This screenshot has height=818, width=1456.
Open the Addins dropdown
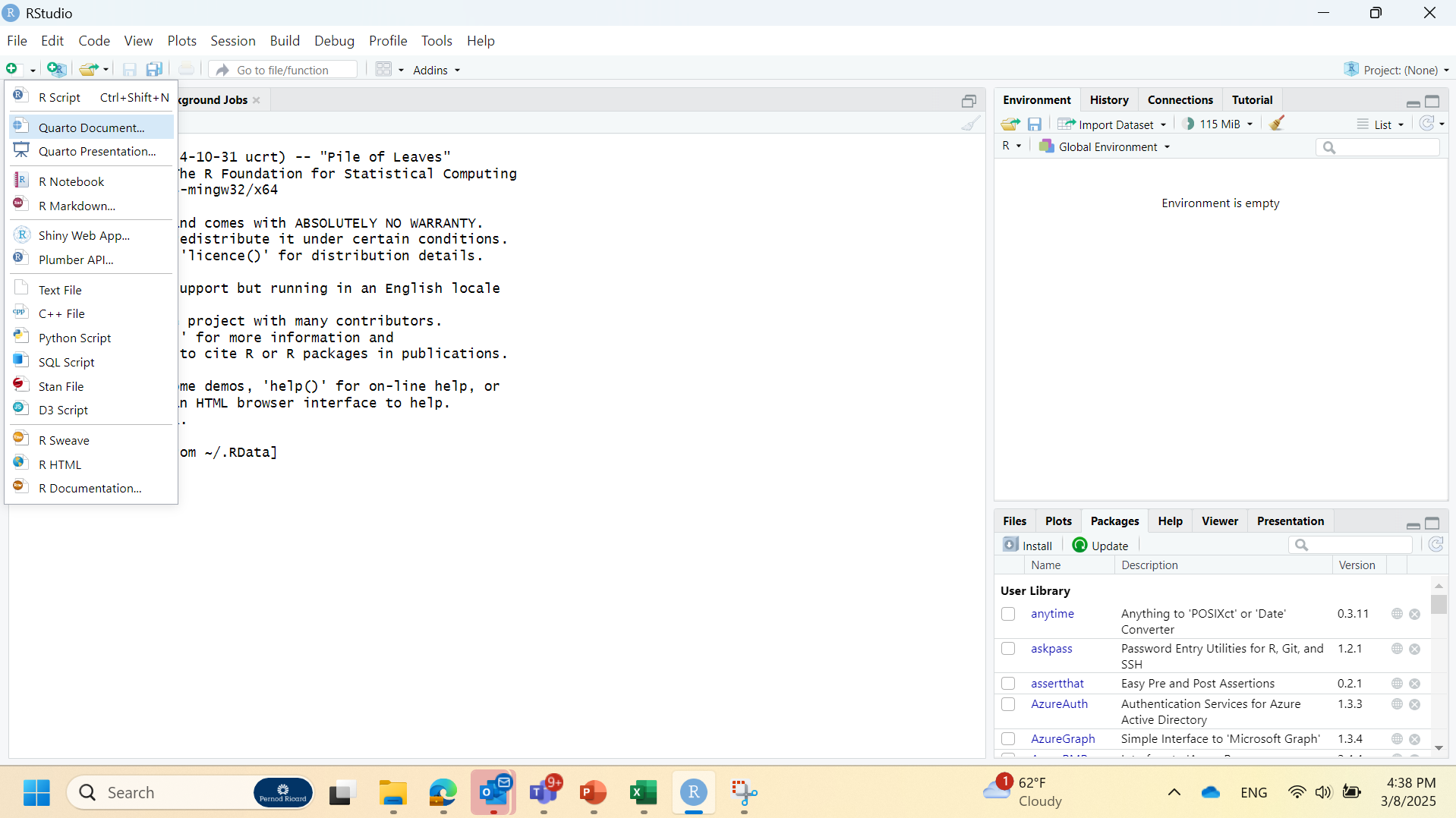click(x=436, y=70)
